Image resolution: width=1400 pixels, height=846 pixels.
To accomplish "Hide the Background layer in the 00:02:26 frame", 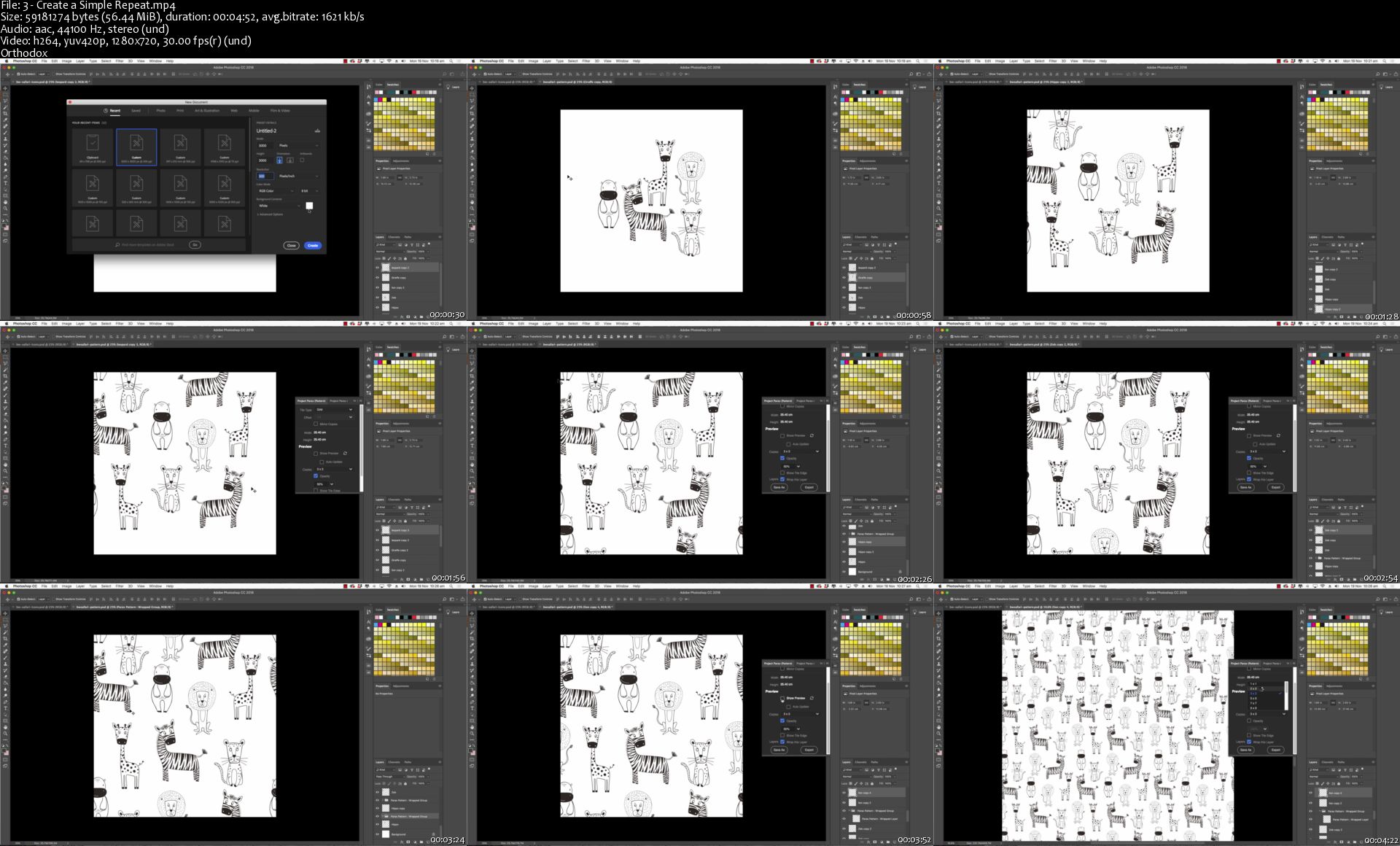I will point(844,572).
